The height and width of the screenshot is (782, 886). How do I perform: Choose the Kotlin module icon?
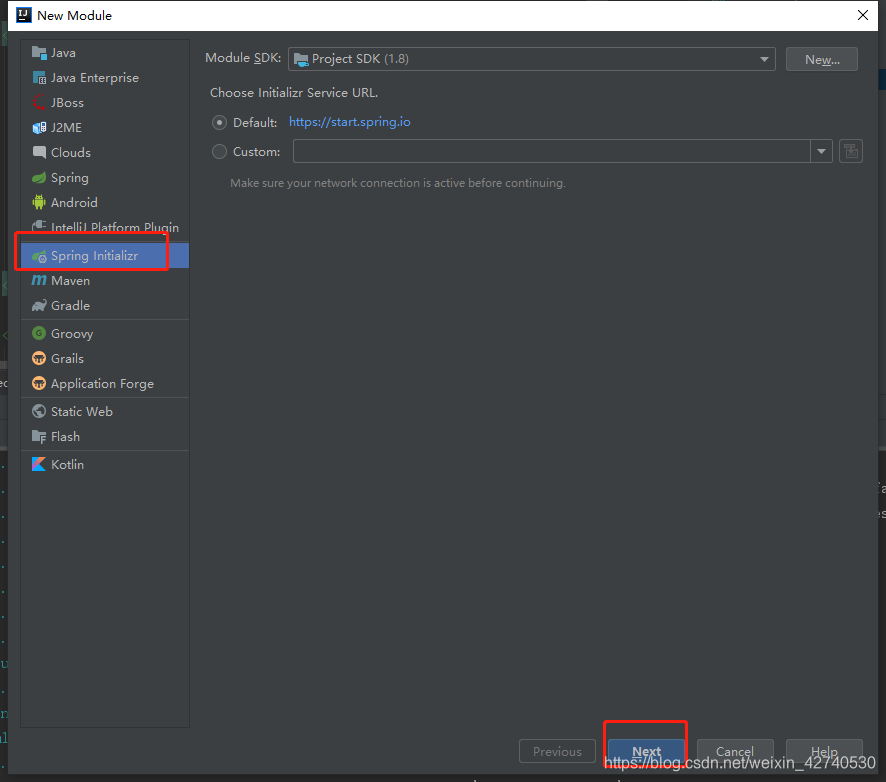point(39,464)
